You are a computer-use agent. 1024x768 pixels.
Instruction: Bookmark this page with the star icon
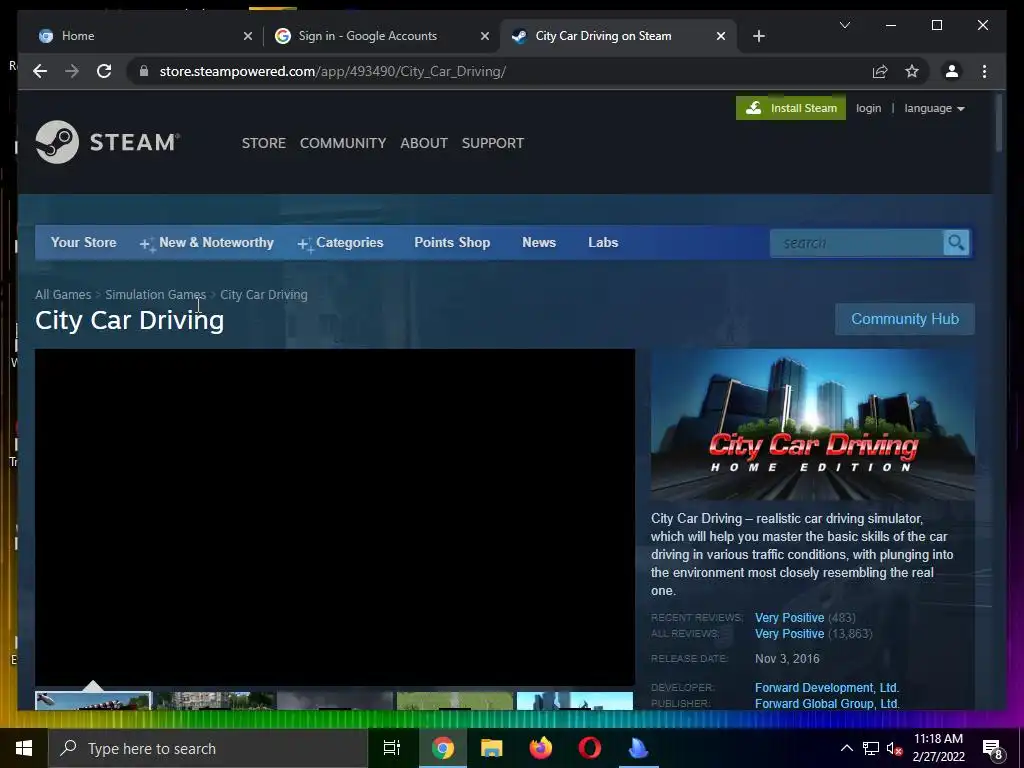(912, 71)
